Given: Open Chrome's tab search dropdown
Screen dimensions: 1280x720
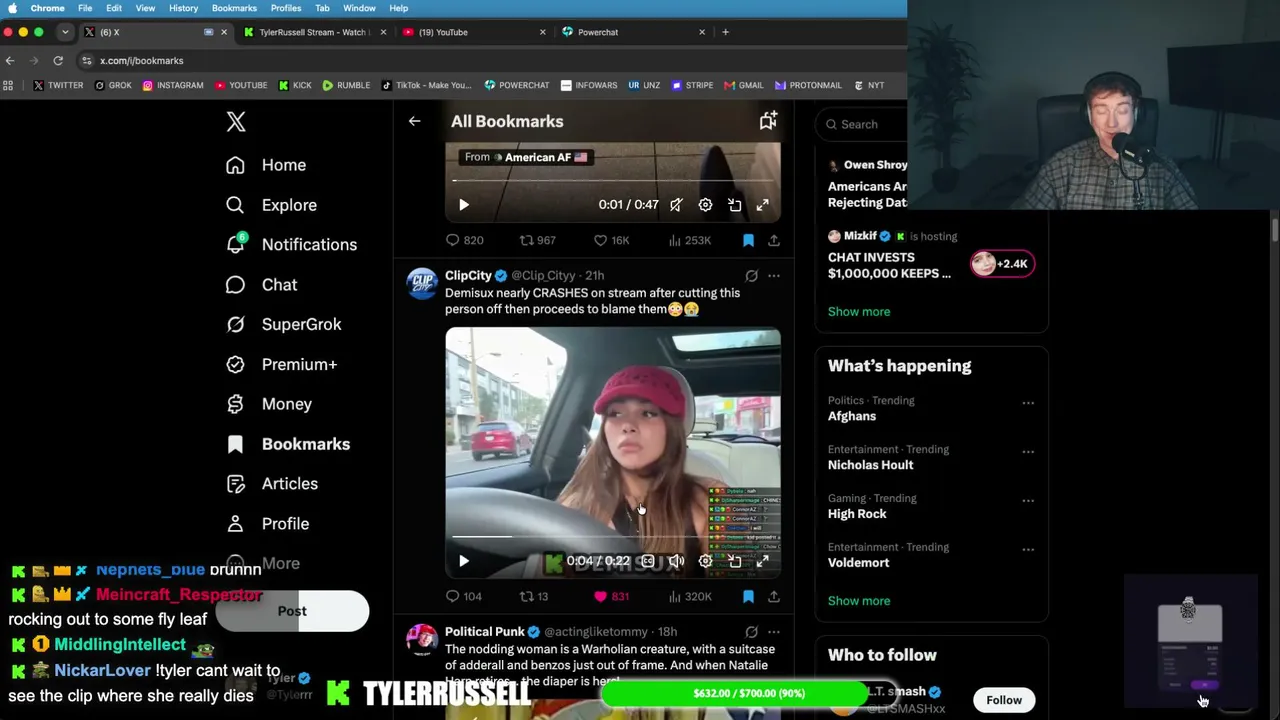Looking at the screenshot, I should pos(65,32).
